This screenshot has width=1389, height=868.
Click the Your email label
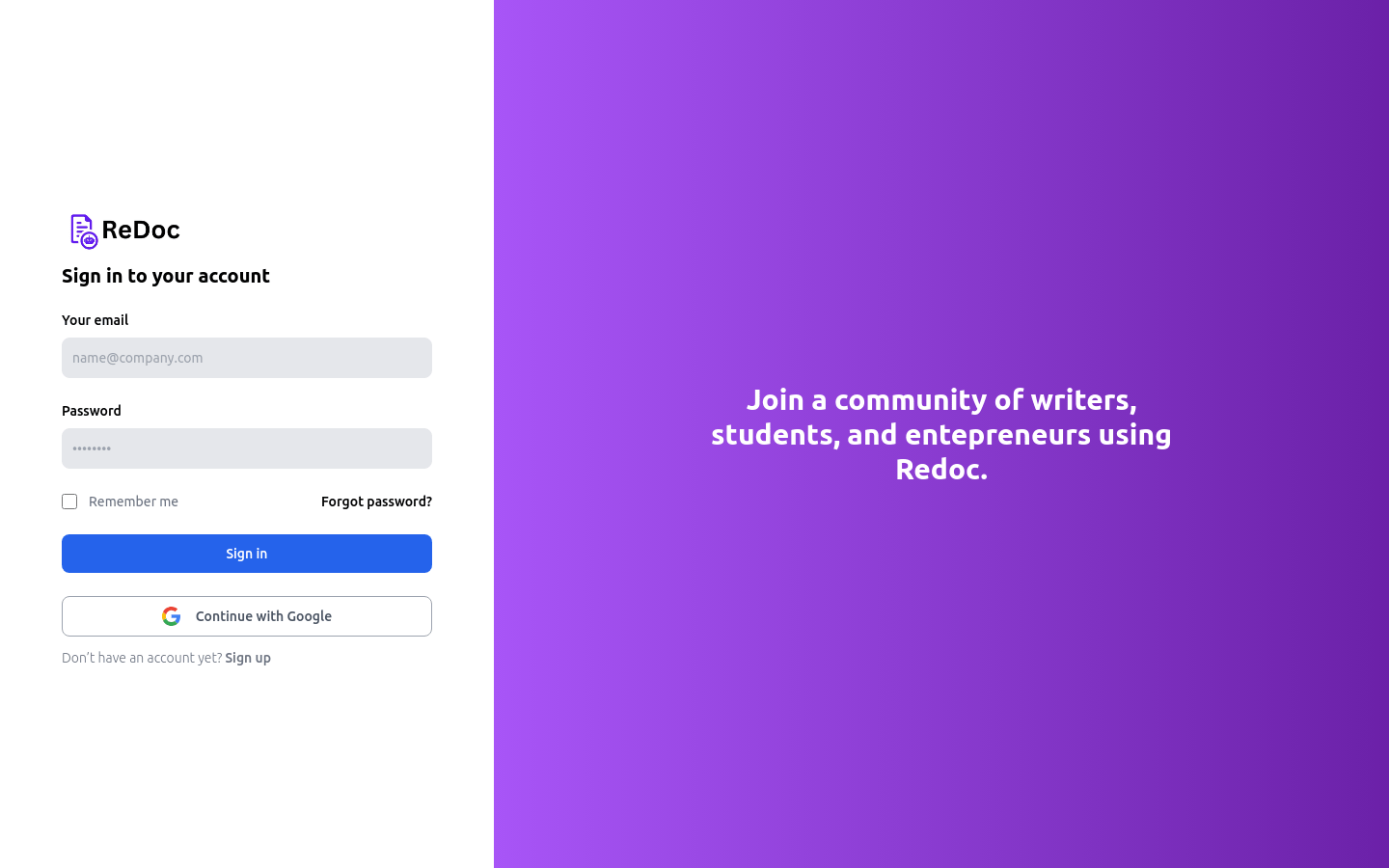coord(95,320)
